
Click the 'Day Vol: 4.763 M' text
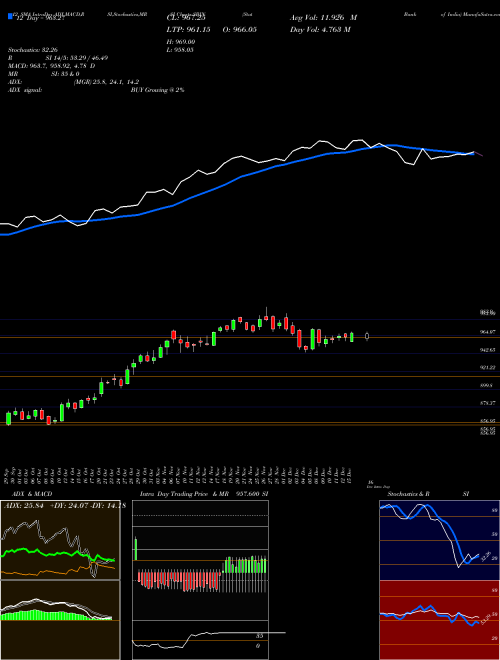[x=320, y=29]
